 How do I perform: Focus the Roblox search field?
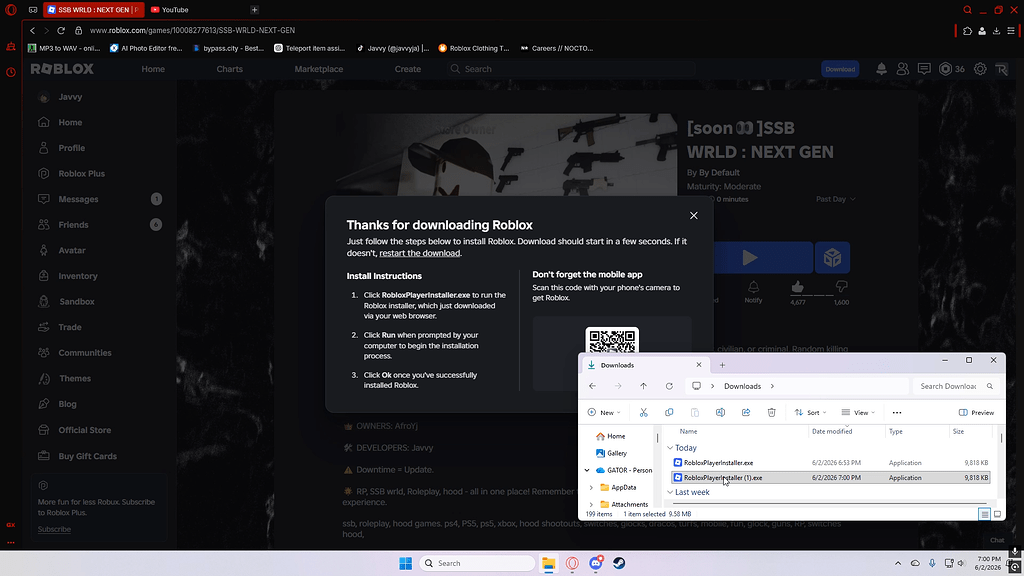coord(570,69)
